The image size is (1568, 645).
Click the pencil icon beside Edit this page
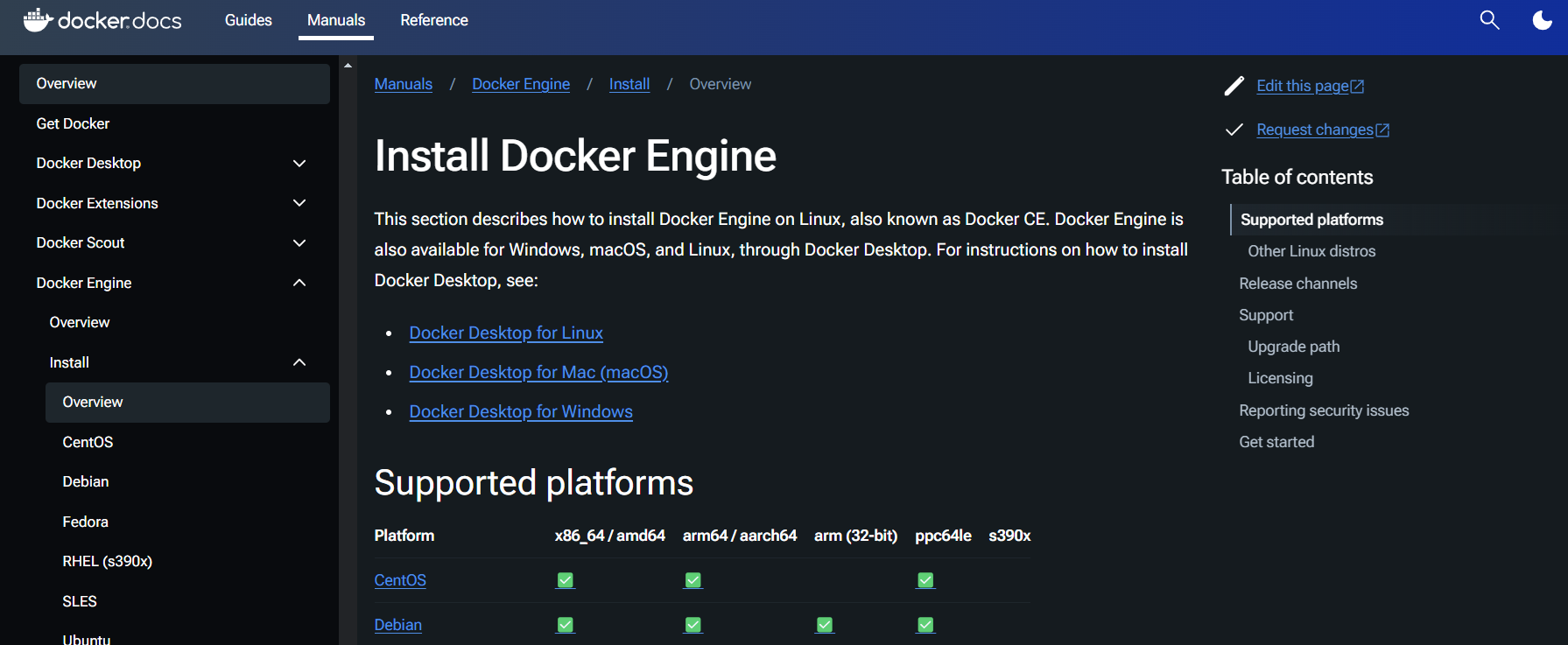pyautogui.click(x=1234, y=86)
